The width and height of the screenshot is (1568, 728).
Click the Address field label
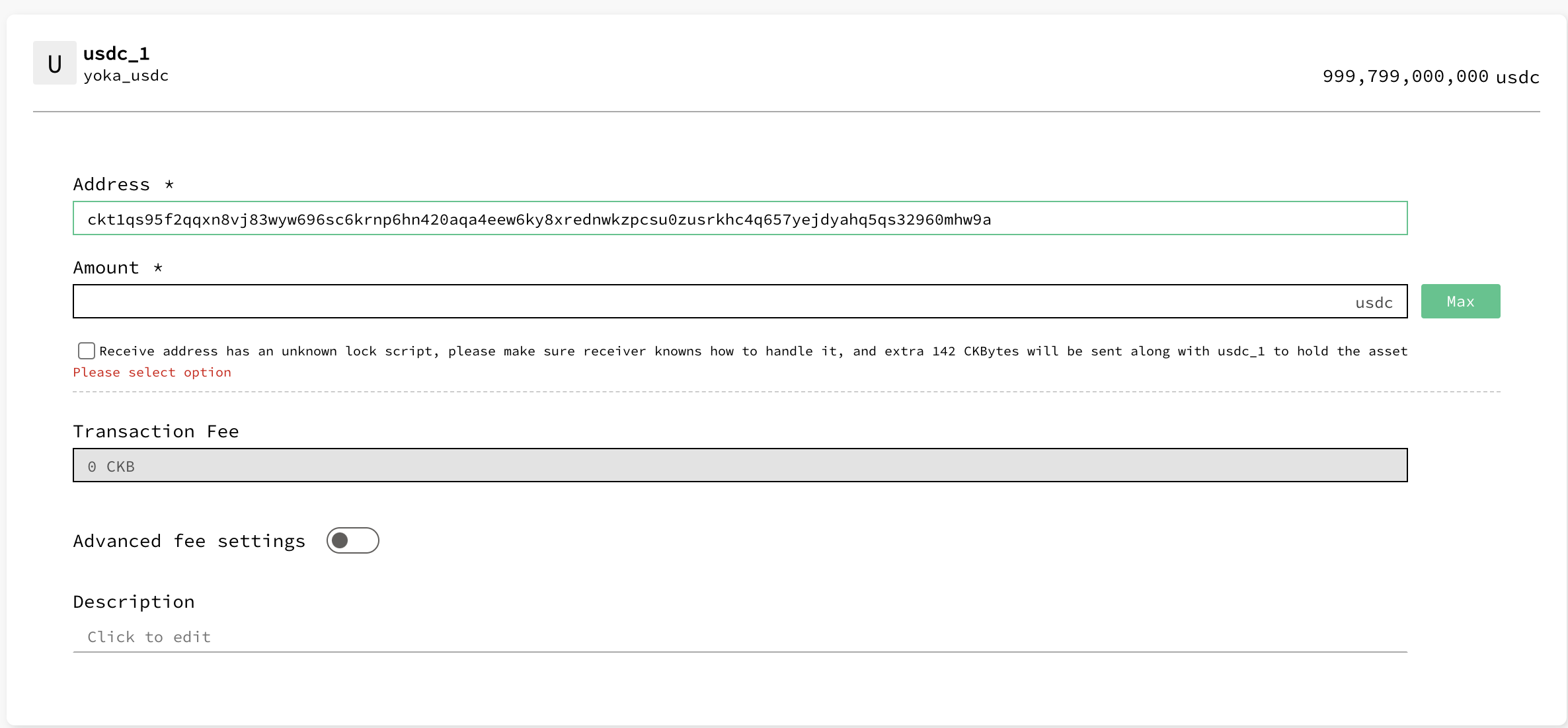pyautogui.click(x=112, y=184)
